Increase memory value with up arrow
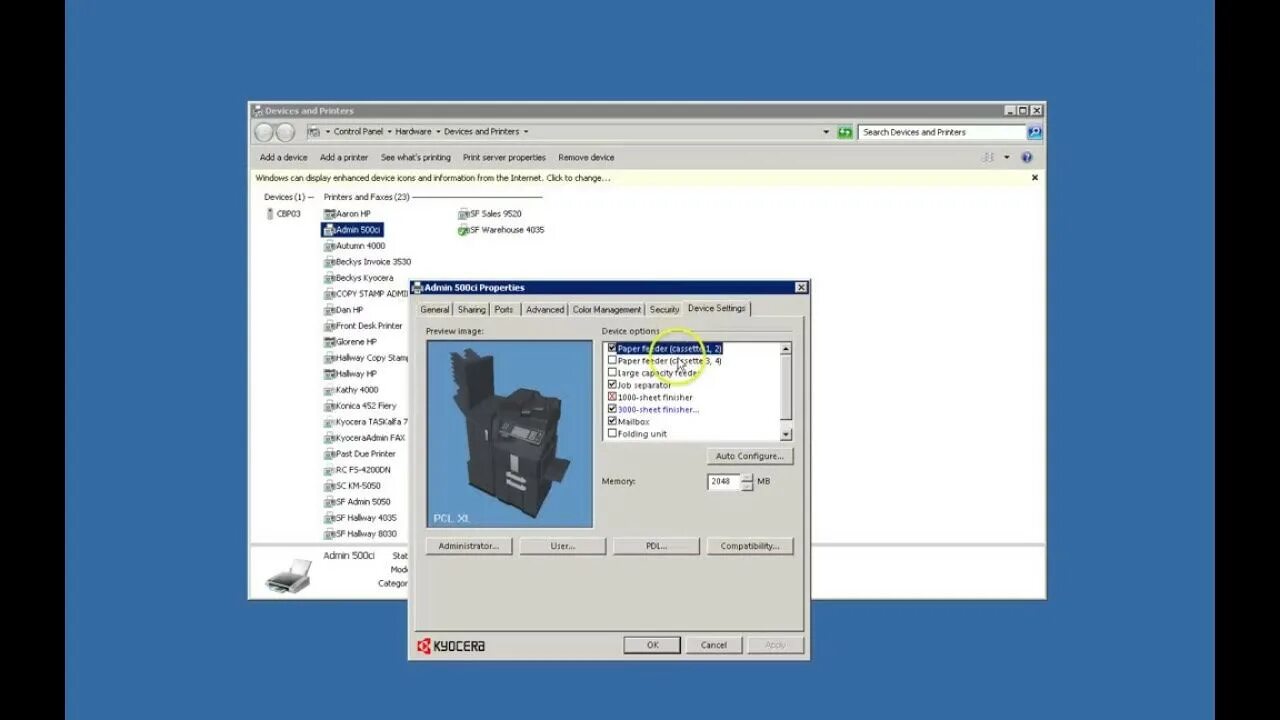 click(x=746, y=477)
